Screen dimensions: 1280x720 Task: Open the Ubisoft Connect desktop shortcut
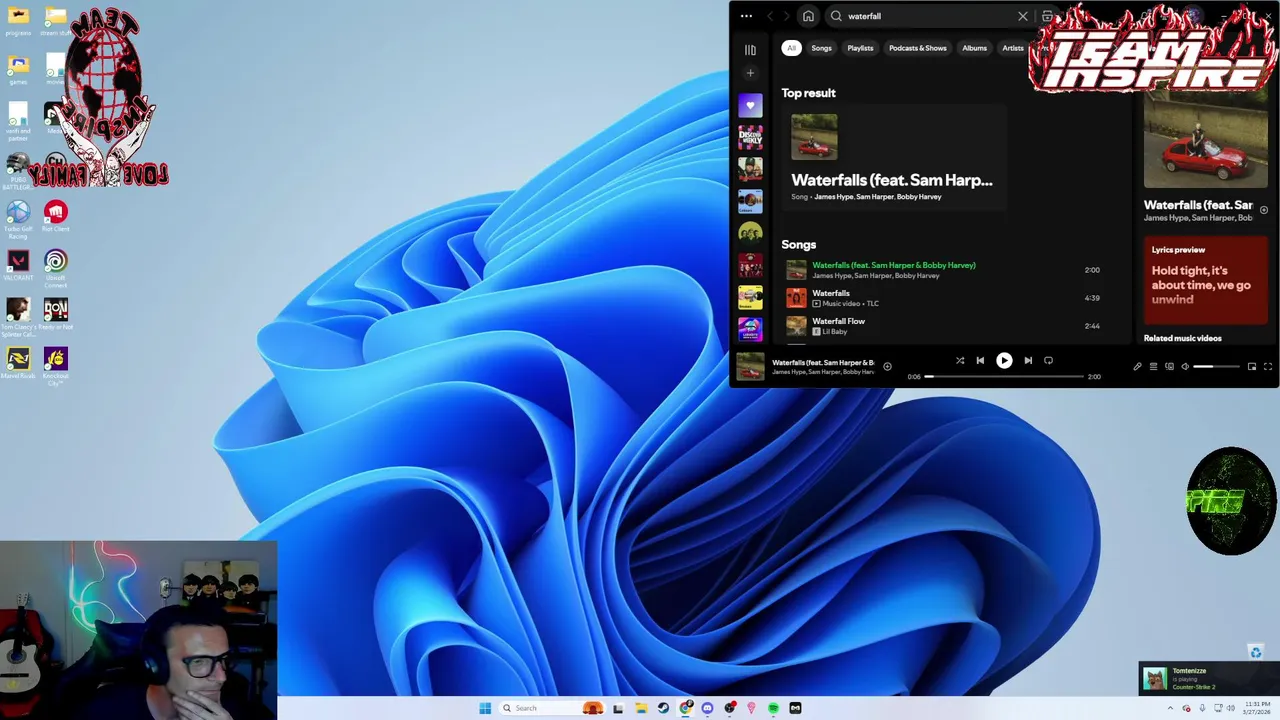(56, 269)
